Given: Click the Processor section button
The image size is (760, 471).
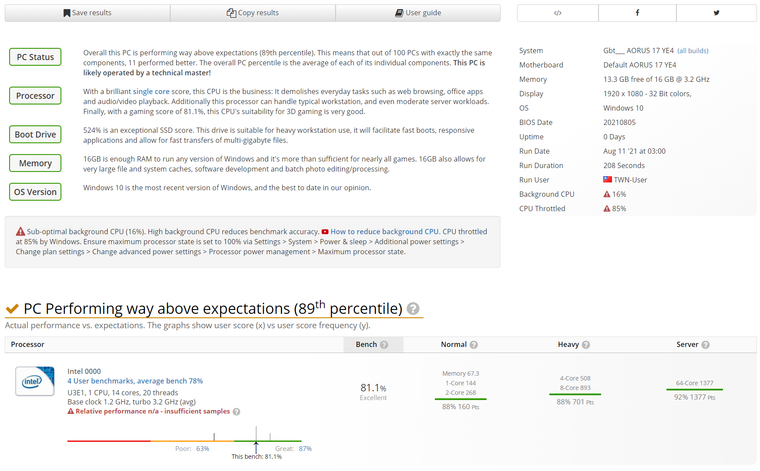Looking at the screenshot, I should (35, 96).
